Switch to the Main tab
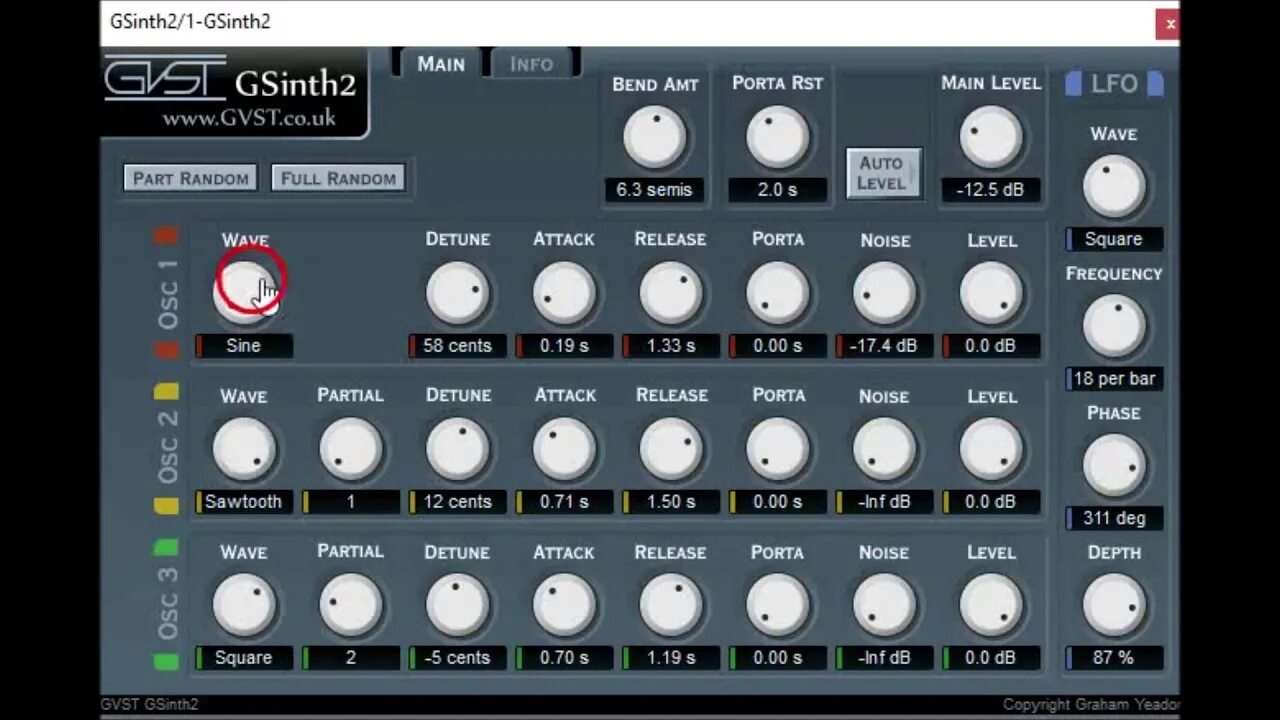The width and height of the screenshot is (1280, 720). pos(440,64)
